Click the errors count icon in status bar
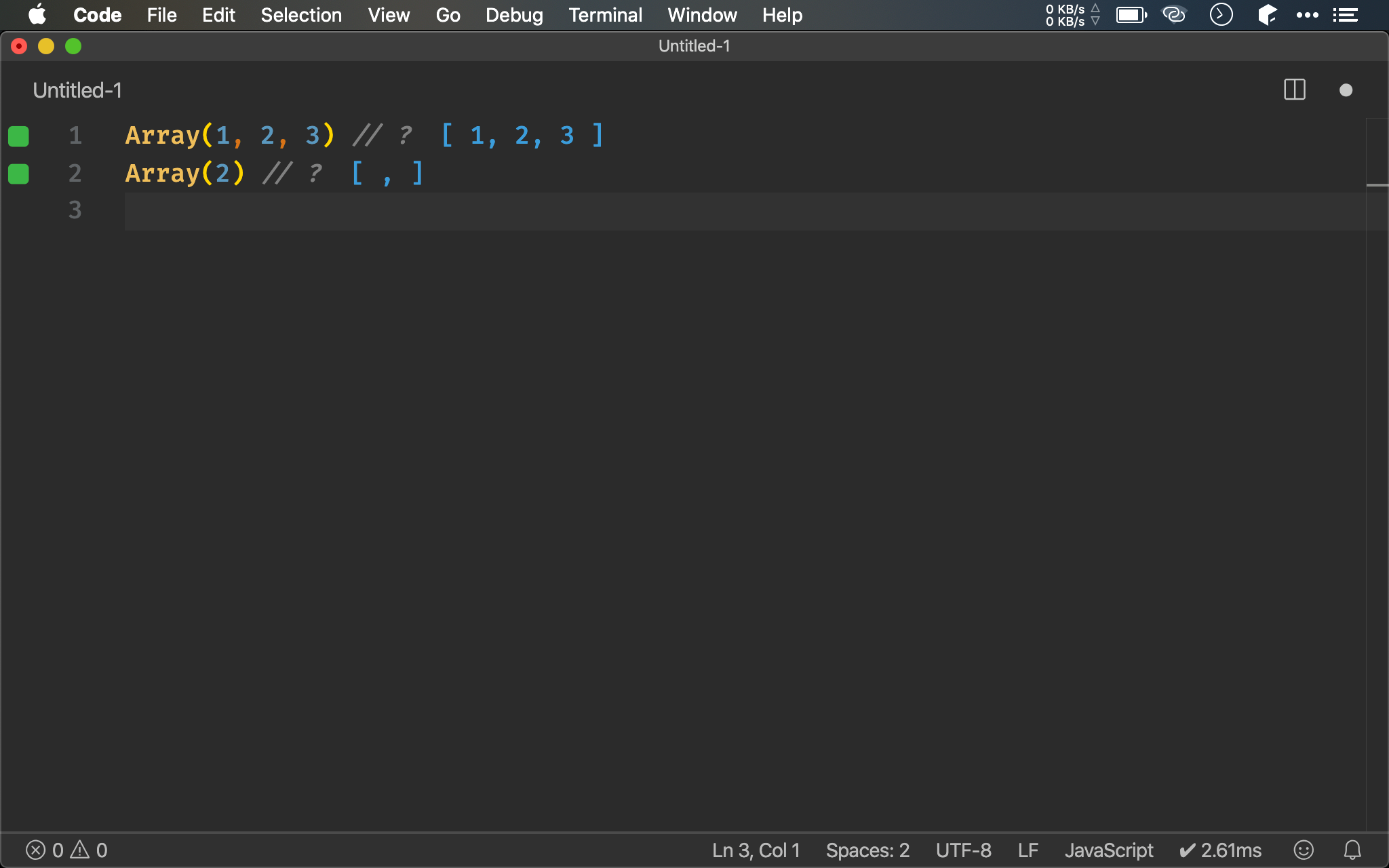The width and height of the screenshot is (1389, 868). tap(35, 850)
